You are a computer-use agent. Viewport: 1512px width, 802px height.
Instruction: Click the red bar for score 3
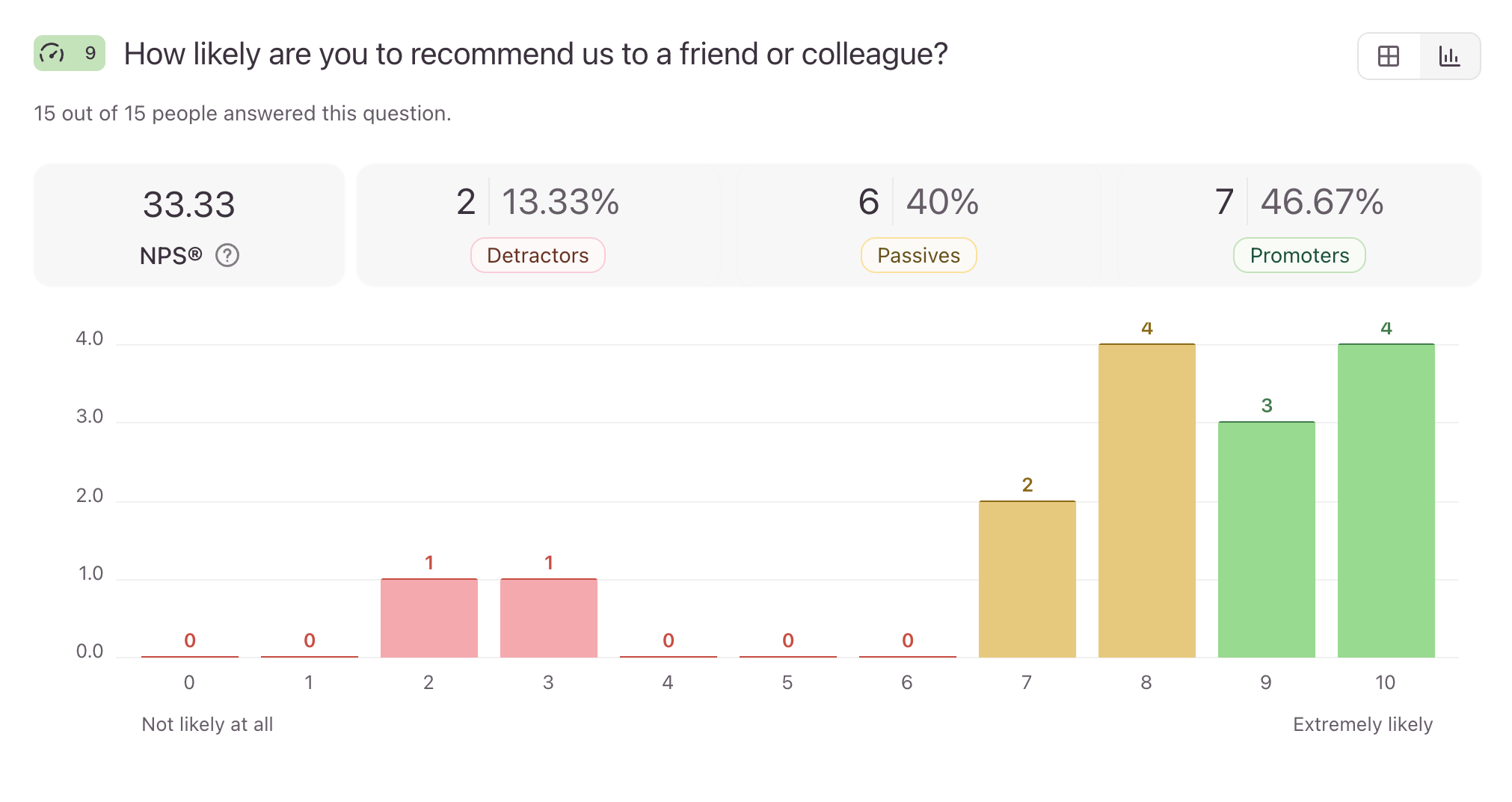(549, 618)
